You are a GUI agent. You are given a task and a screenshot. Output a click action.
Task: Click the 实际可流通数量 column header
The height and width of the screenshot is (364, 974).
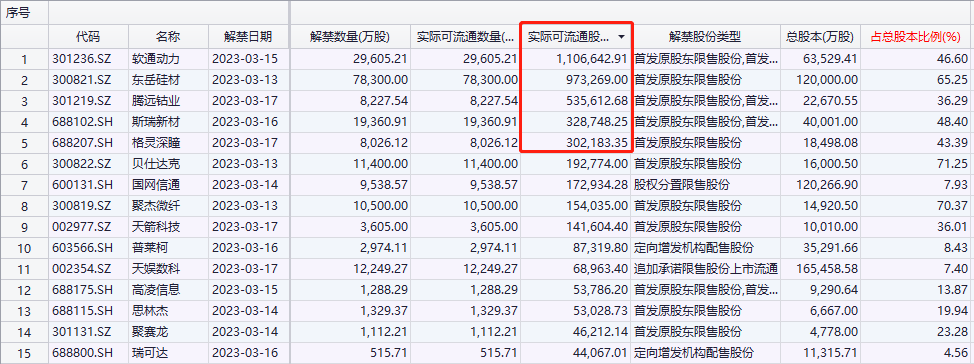coord(465,37)
